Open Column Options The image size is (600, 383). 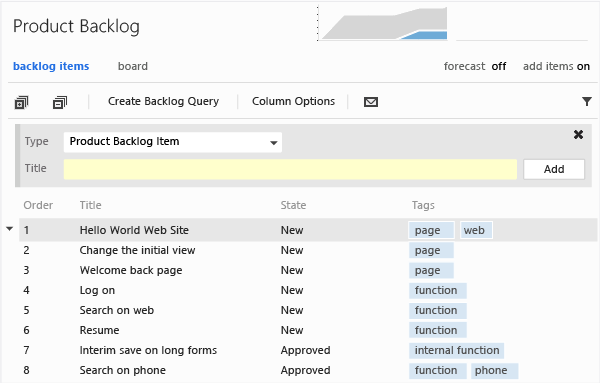293,101
